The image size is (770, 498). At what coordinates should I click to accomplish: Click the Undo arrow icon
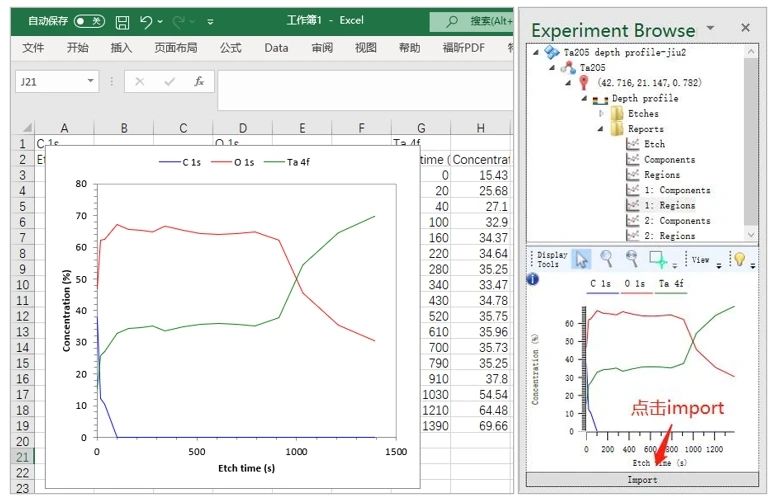coord(146,21)
